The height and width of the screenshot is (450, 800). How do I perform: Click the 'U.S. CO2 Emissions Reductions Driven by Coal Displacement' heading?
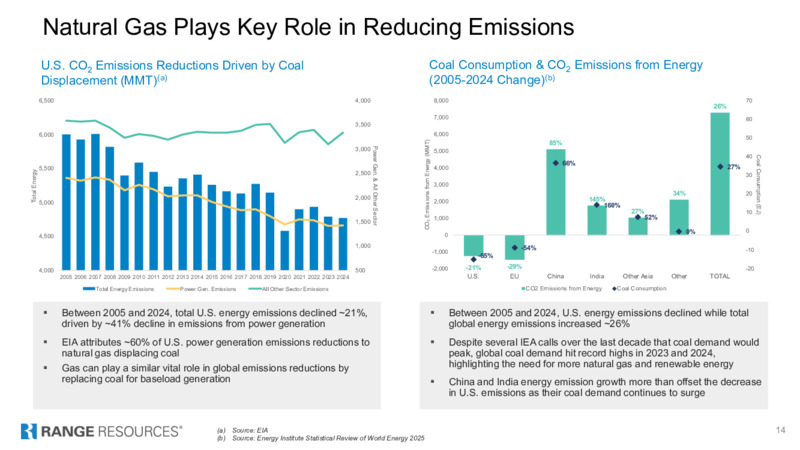tap(172, 73)
